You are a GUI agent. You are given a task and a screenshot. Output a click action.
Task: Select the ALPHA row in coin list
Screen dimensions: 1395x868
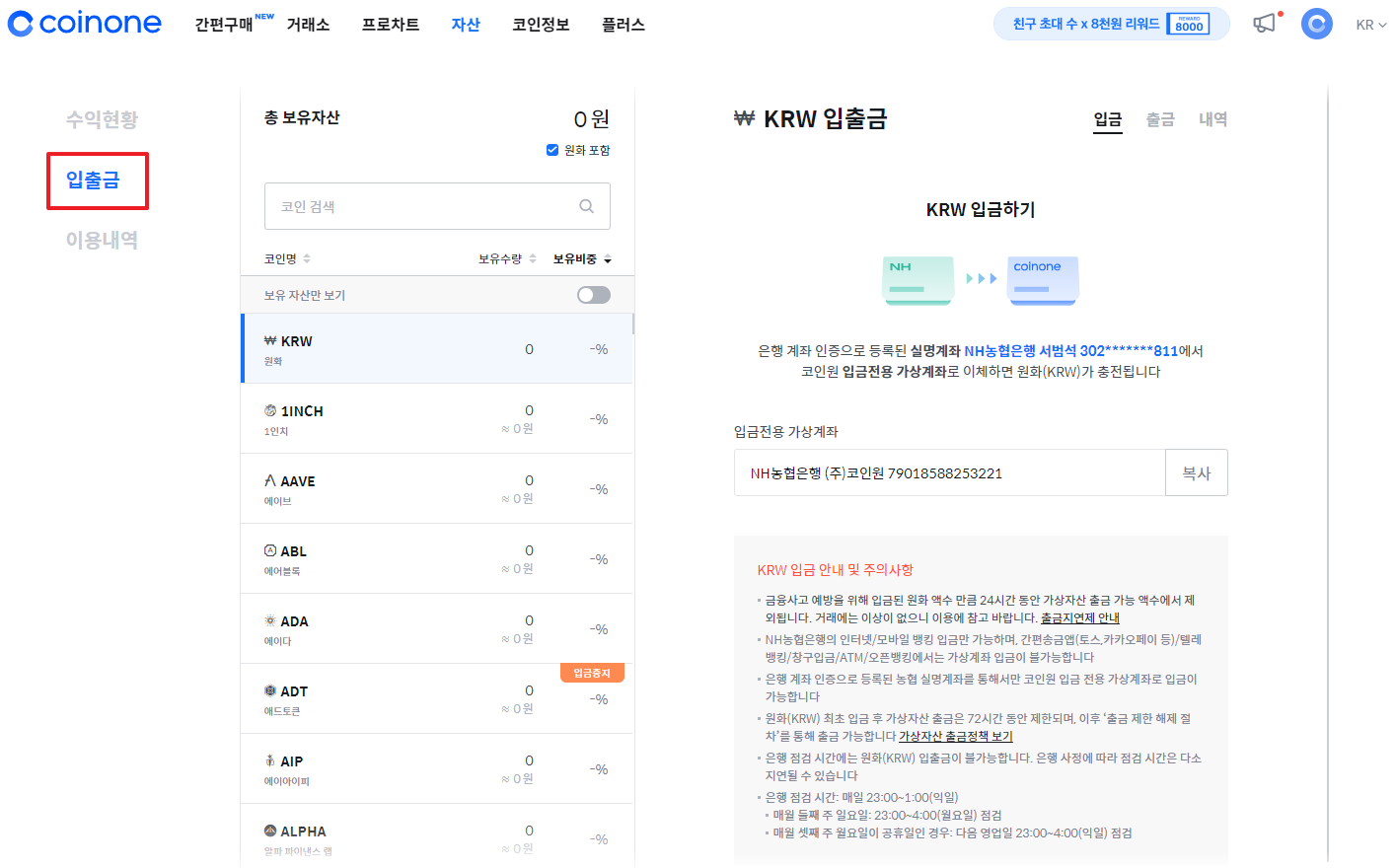click(437, 835)
